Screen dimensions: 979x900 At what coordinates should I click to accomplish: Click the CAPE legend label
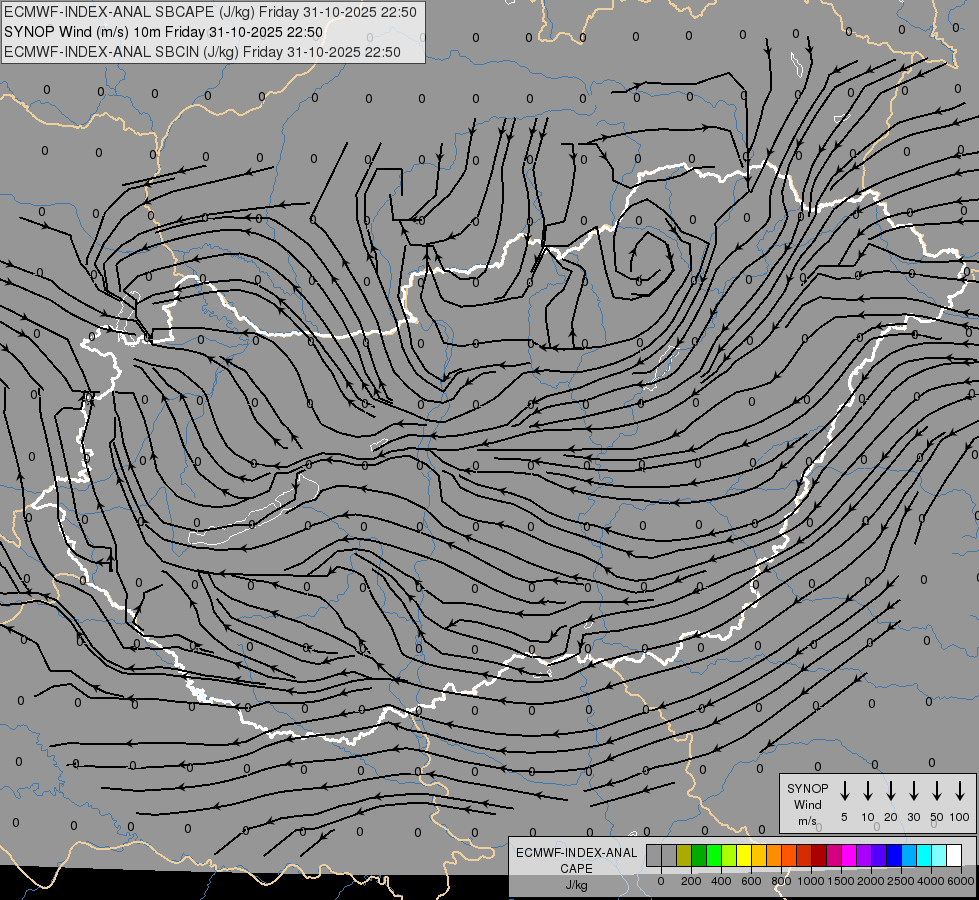tap(576, 869)
